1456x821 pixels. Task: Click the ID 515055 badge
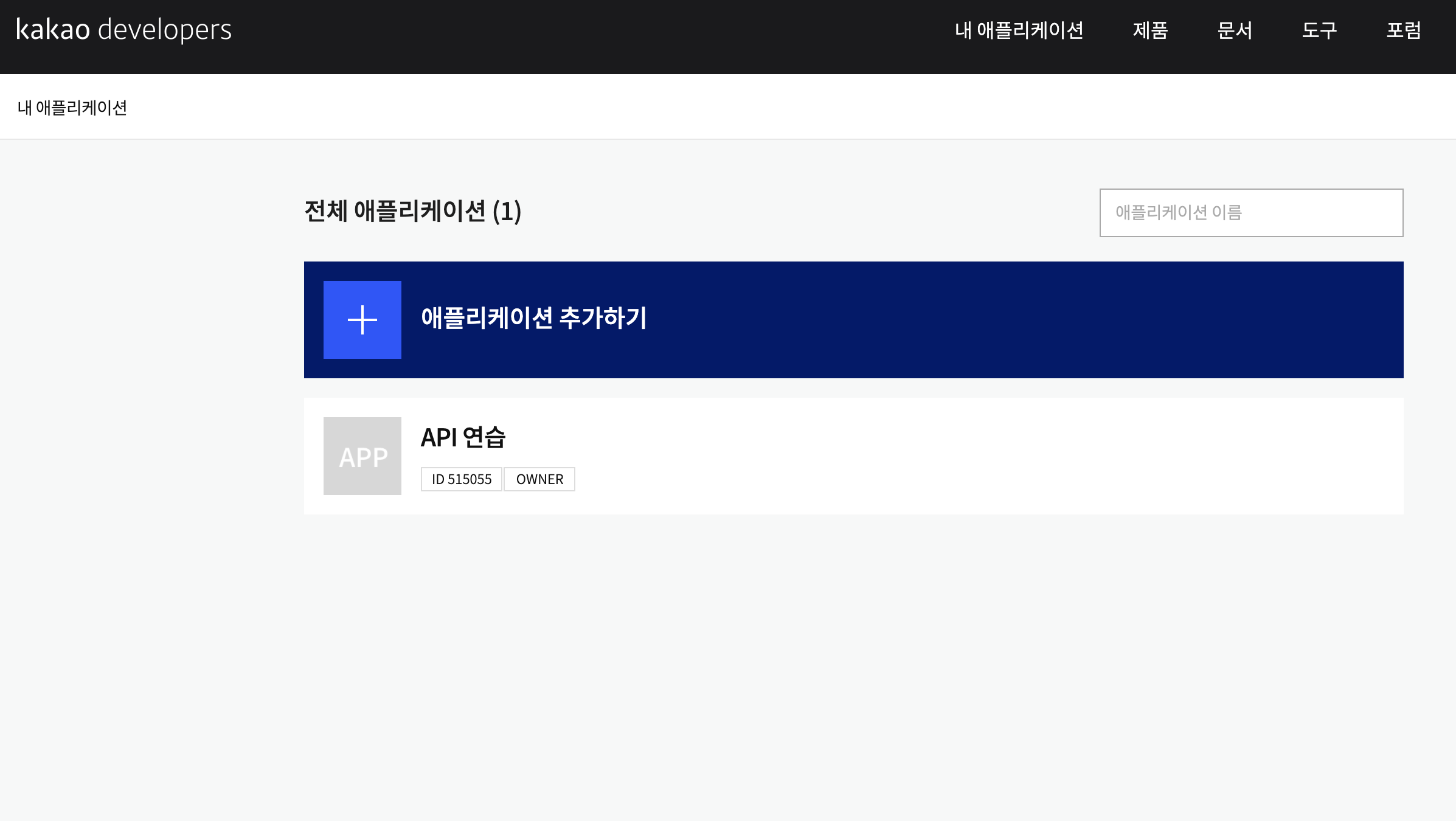[461, 479]
